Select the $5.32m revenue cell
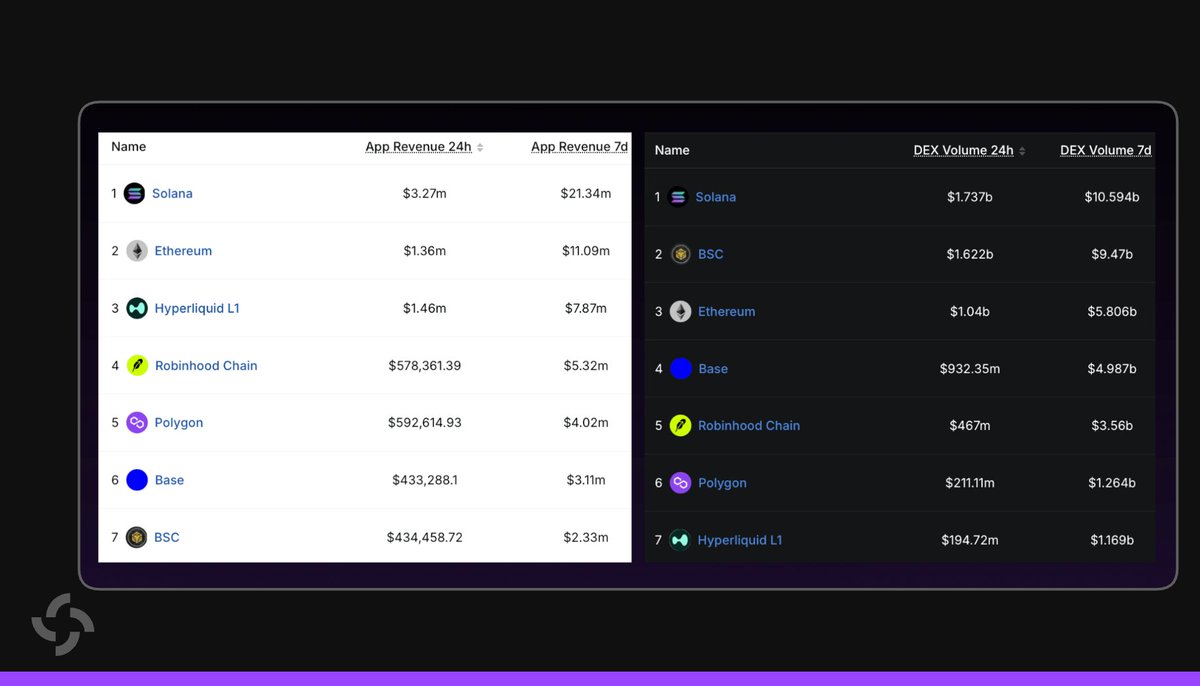Image resolution: width=1200 pixels, height=686 pixels. [585, 365]
